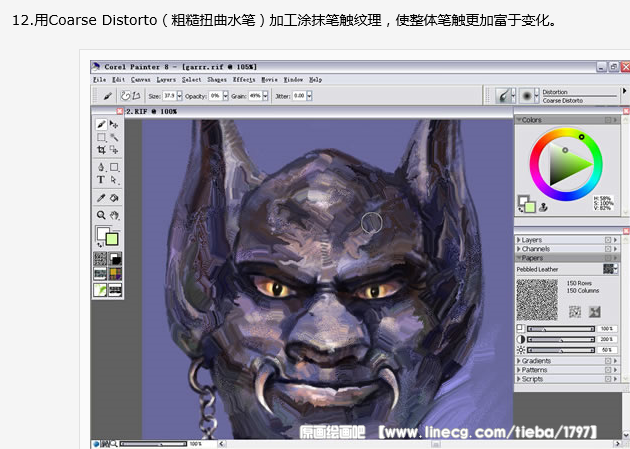Open the brush category picker dropdown
630x449 pixels.
click(513, 96)
